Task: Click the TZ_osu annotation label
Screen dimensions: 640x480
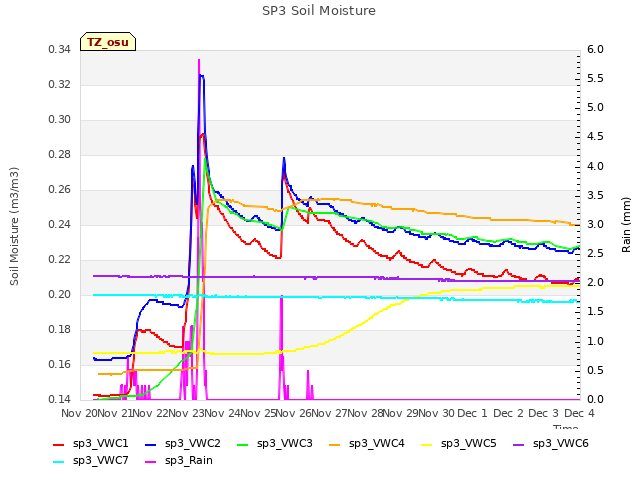Action: [x=108, y=42]
